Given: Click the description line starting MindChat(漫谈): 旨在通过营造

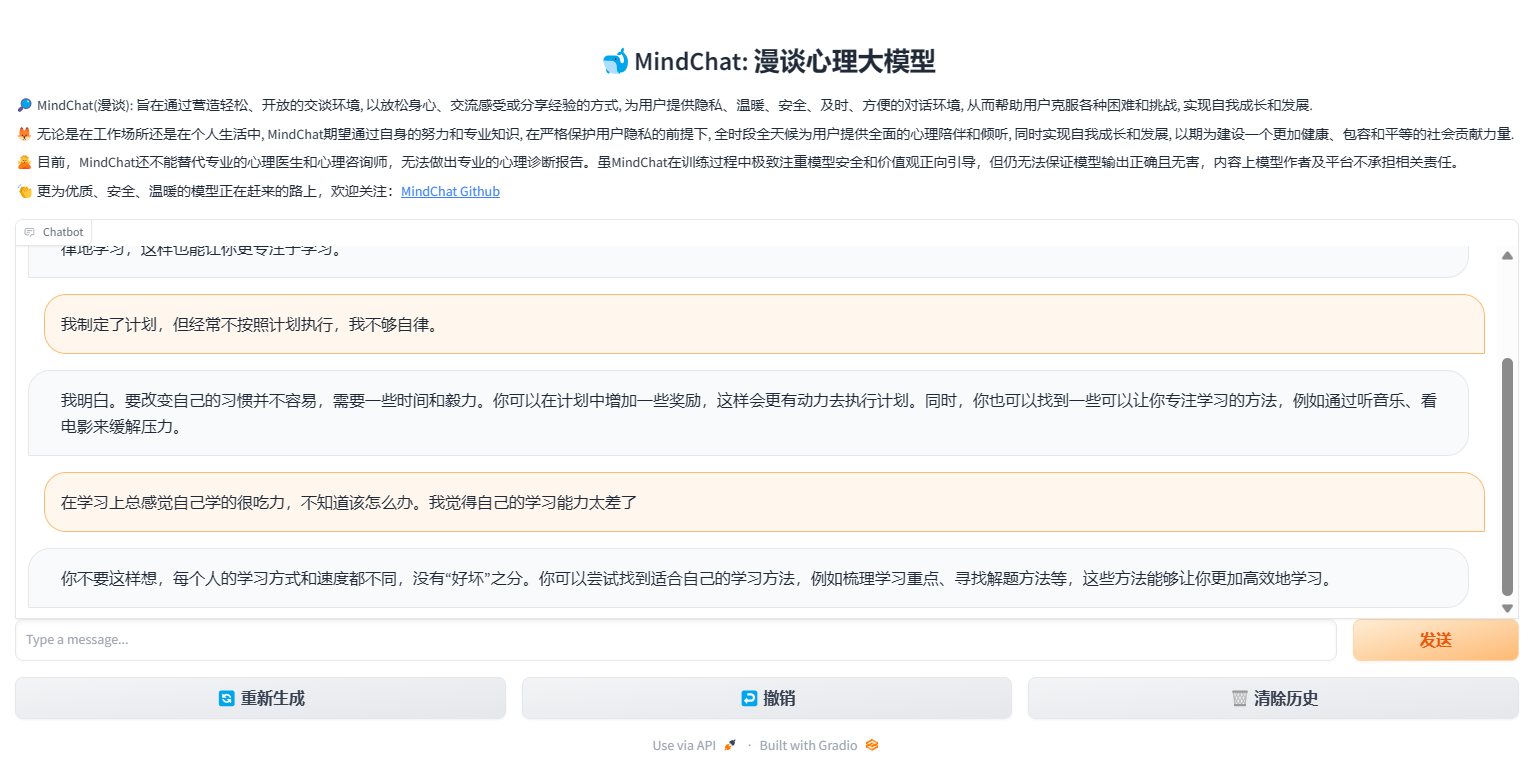Looking at the screenshot, I should pos(674,105).
